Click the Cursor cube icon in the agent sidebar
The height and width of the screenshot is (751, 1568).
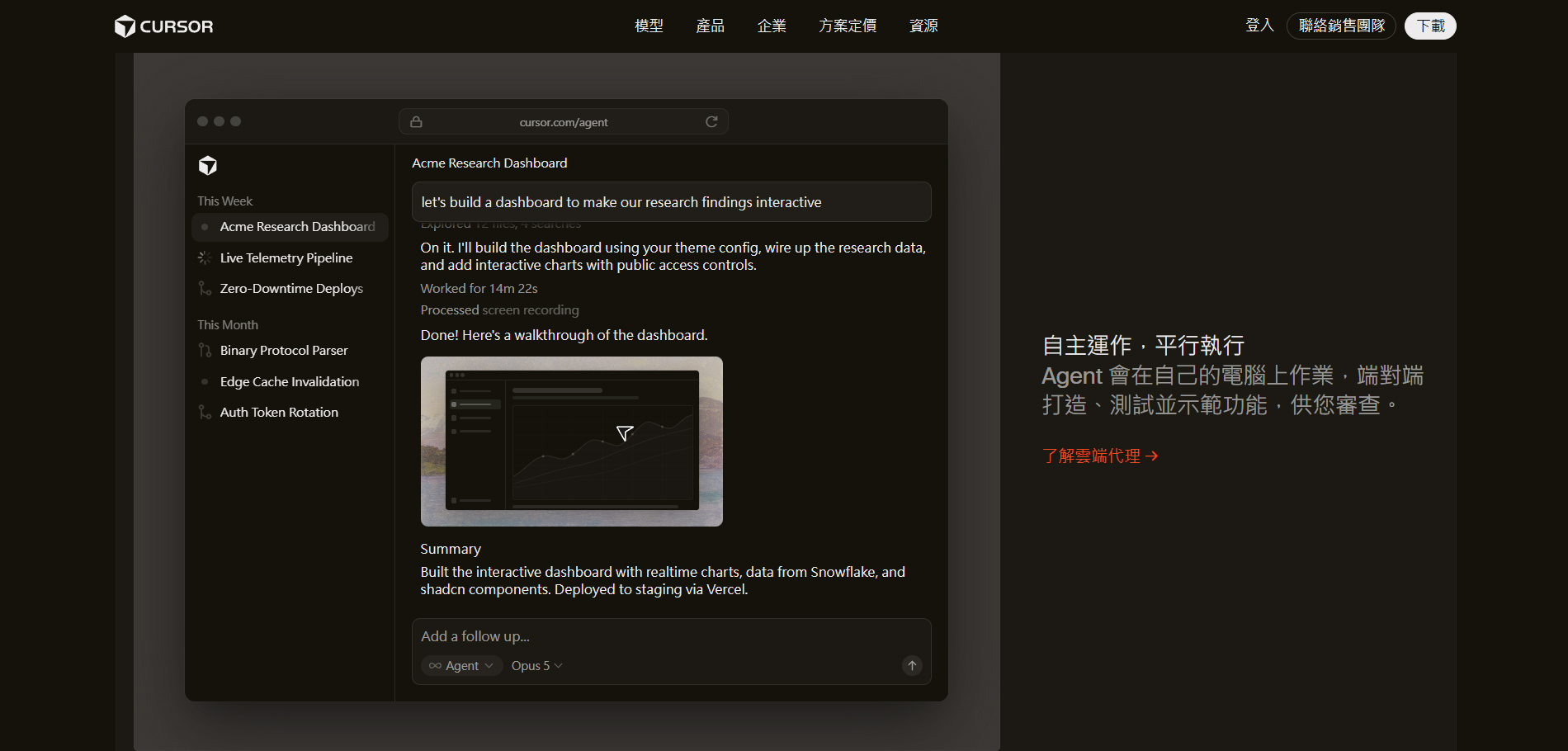208,166
